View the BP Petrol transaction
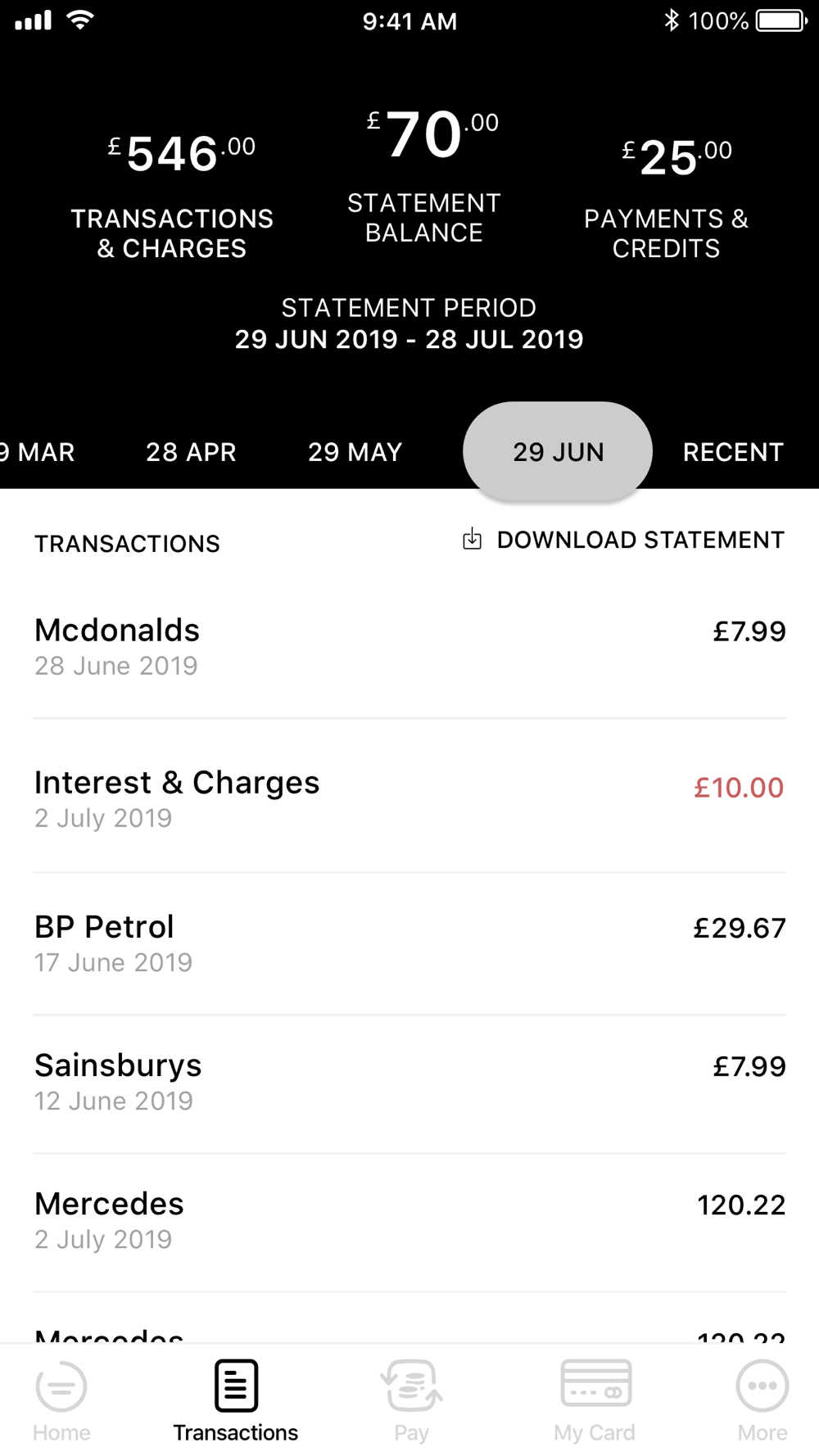This screenshot has height=1456, width=819. click(409, 943)
